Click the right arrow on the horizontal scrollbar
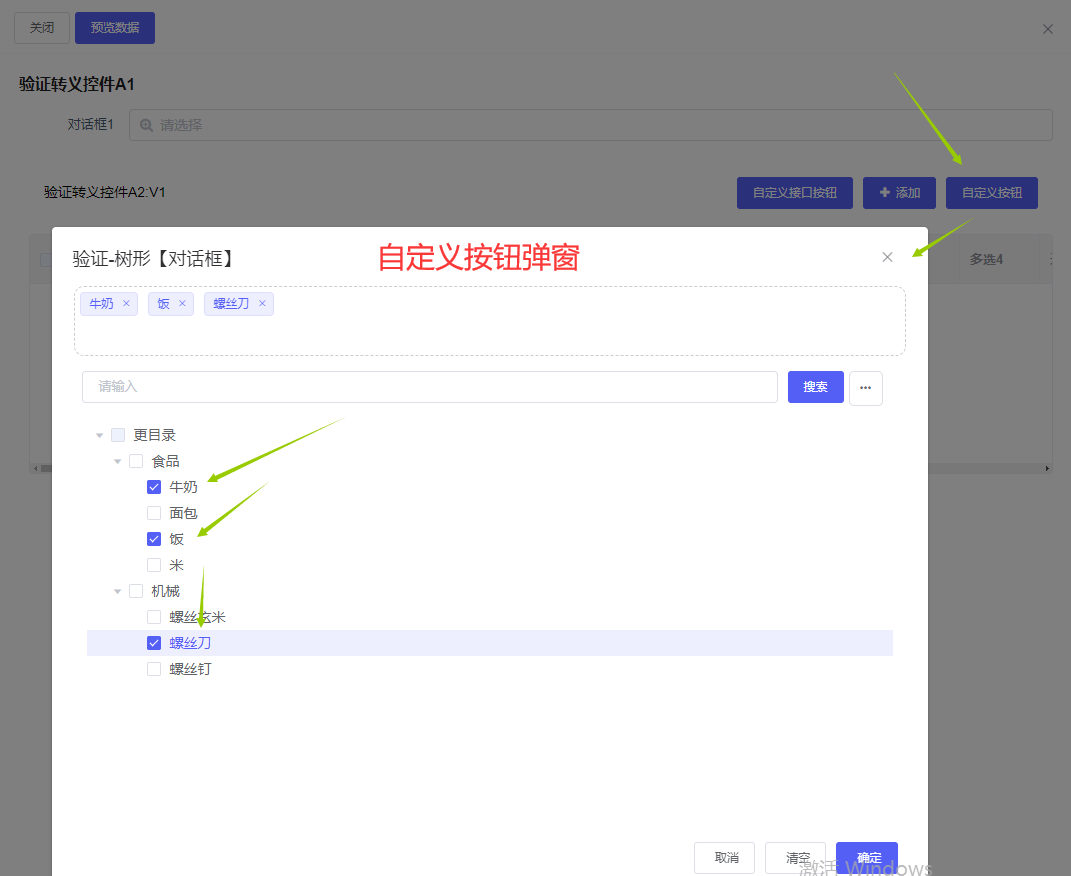This screenshot has width=1071, height=876. (x=1047, y=468)
